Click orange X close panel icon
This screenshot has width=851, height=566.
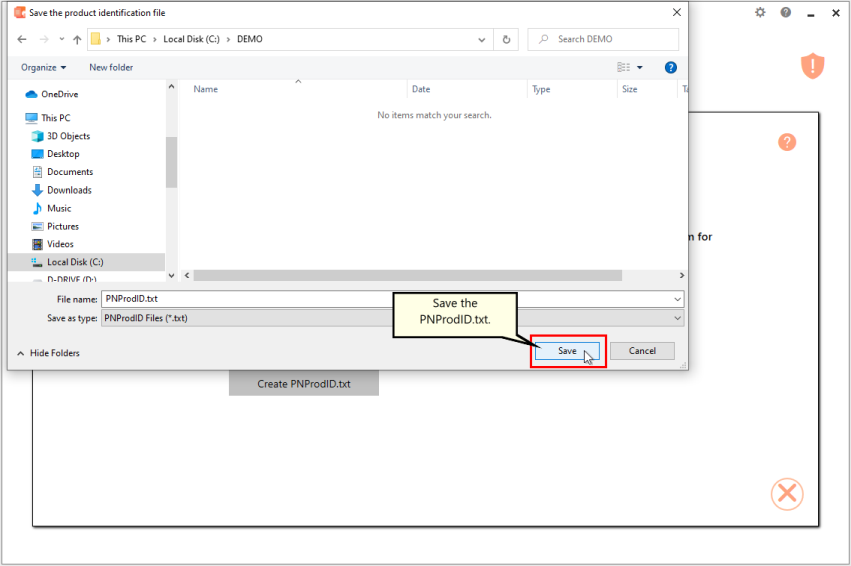pyautogui.click(x=787, y=494)
